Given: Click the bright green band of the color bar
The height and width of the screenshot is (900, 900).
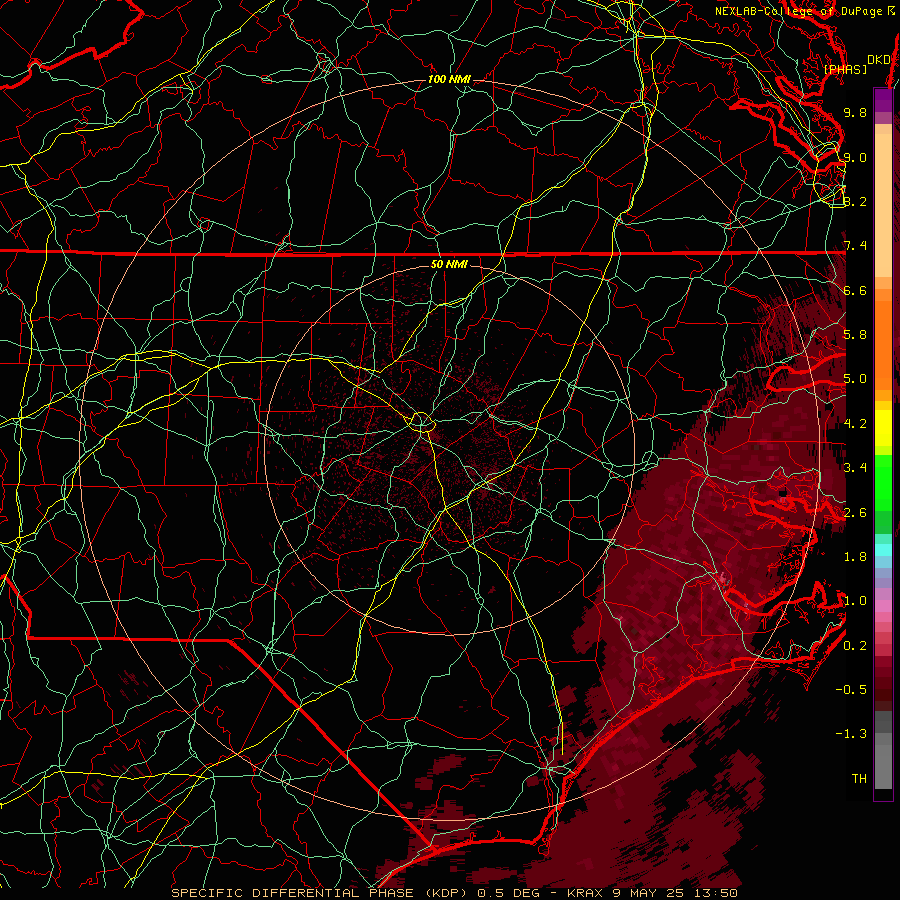Looking at the screenshot, I should click(883, 482).
